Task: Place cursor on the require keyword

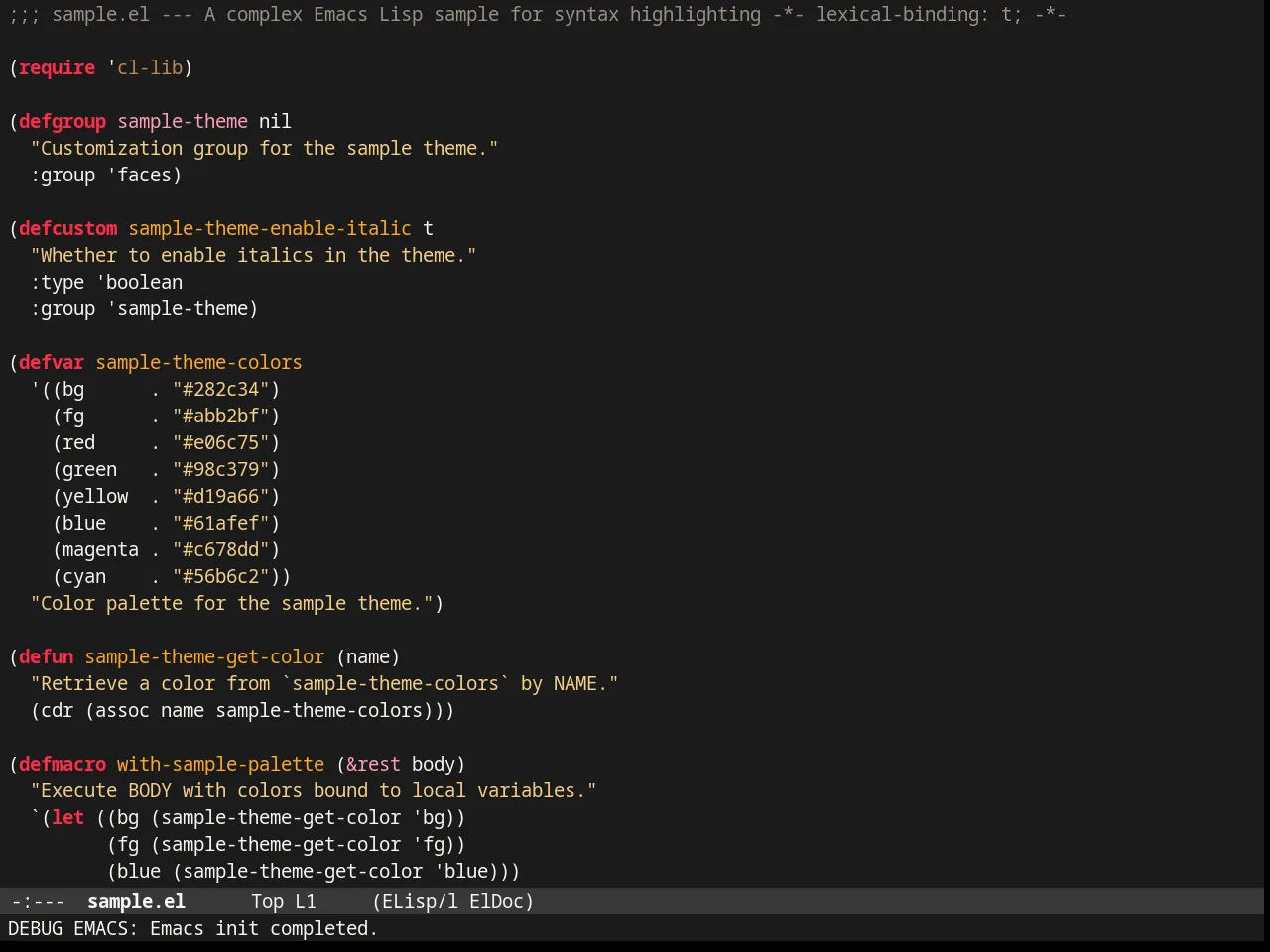Action: pyautogui.click(x=58, y=67)
